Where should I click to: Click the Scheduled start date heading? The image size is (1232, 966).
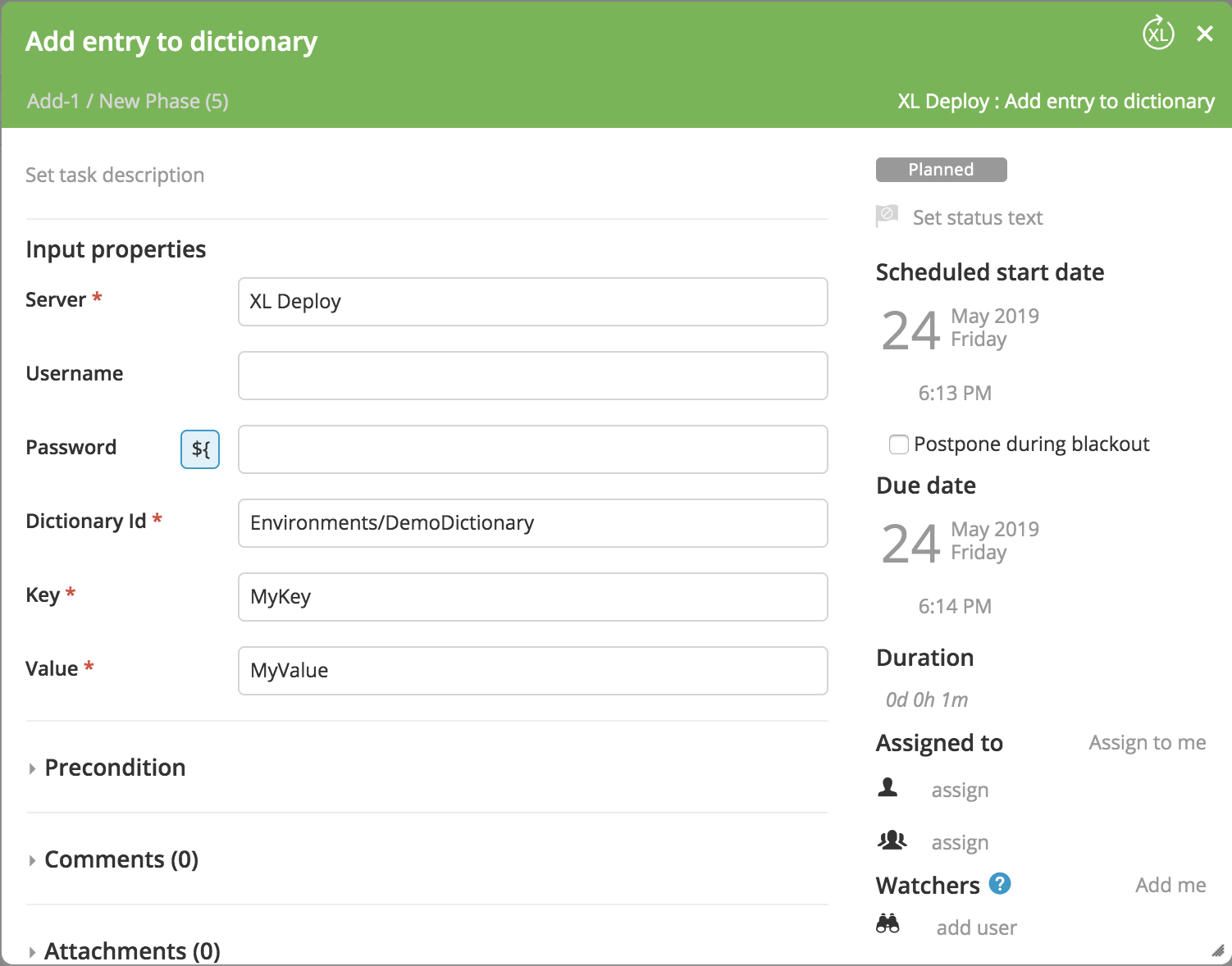tap(990, 272)
